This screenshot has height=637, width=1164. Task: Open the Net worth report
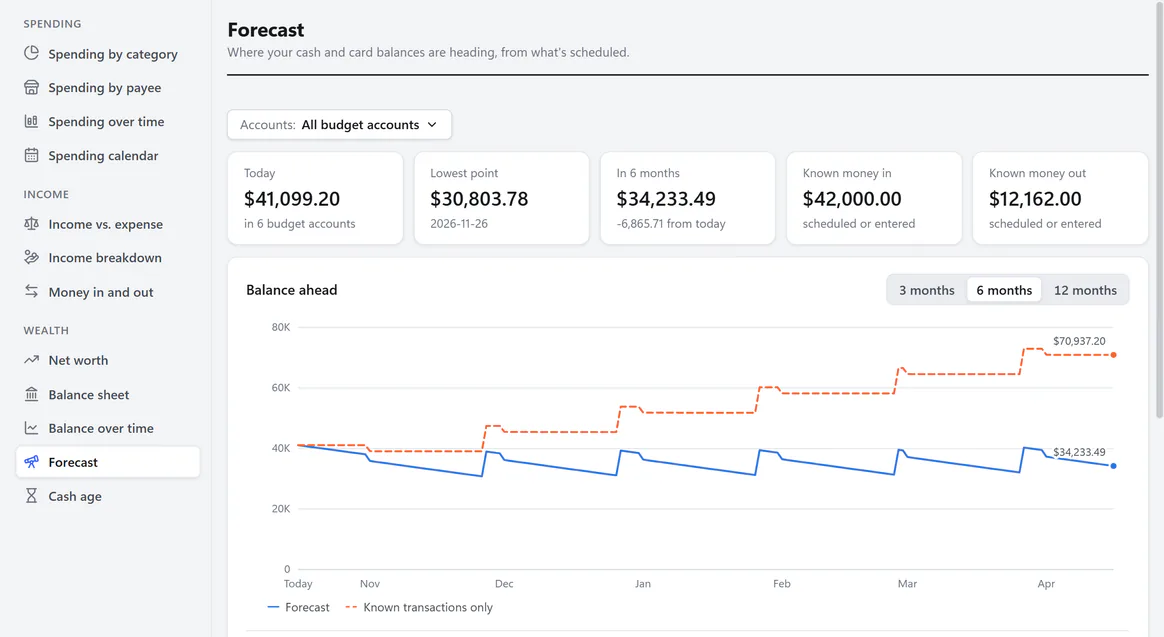tap(108, 360)
